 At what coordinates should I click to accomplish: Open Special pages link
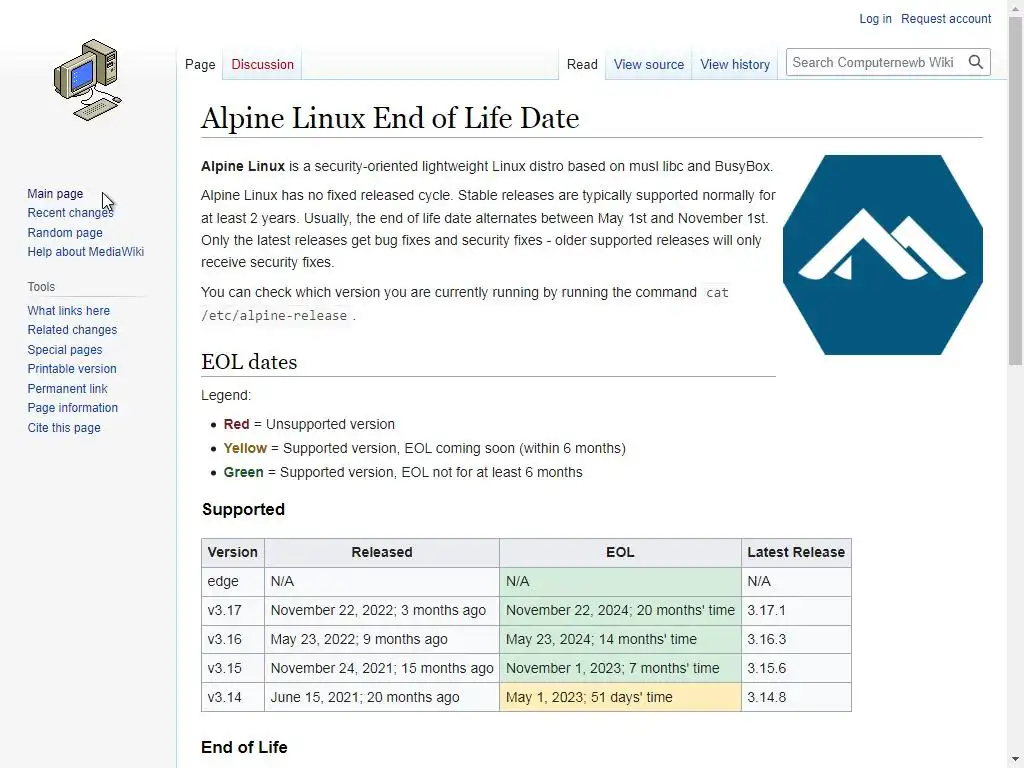[x=65, y=349]
